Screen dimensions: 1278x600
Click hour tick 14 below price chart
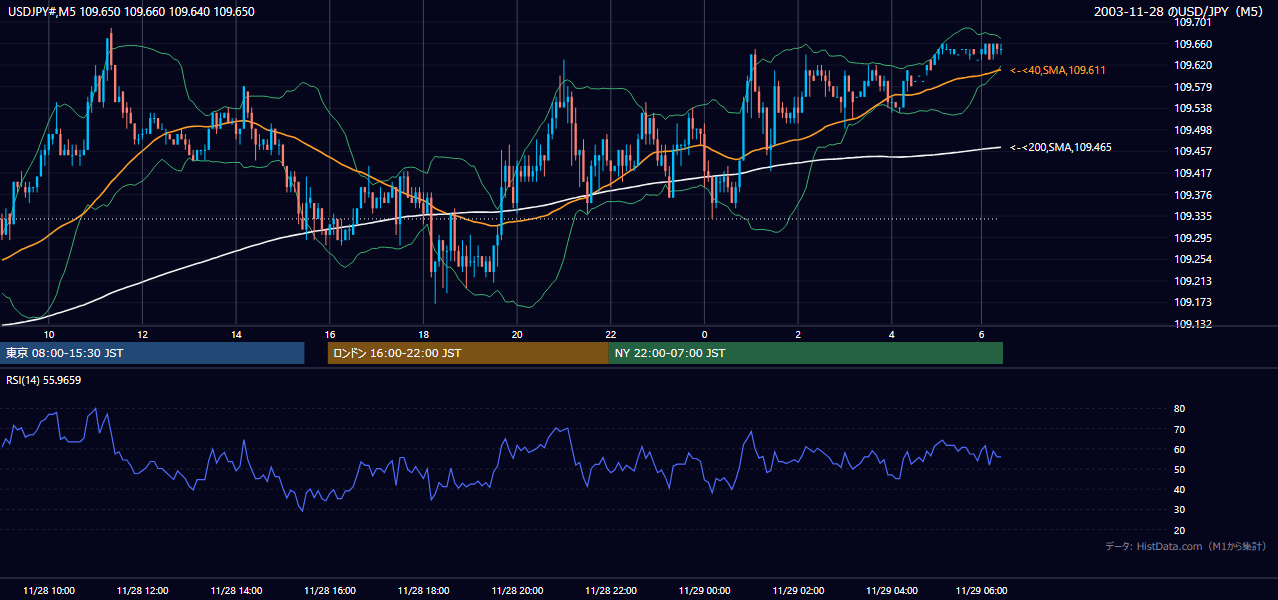click(x=236, y=334)
